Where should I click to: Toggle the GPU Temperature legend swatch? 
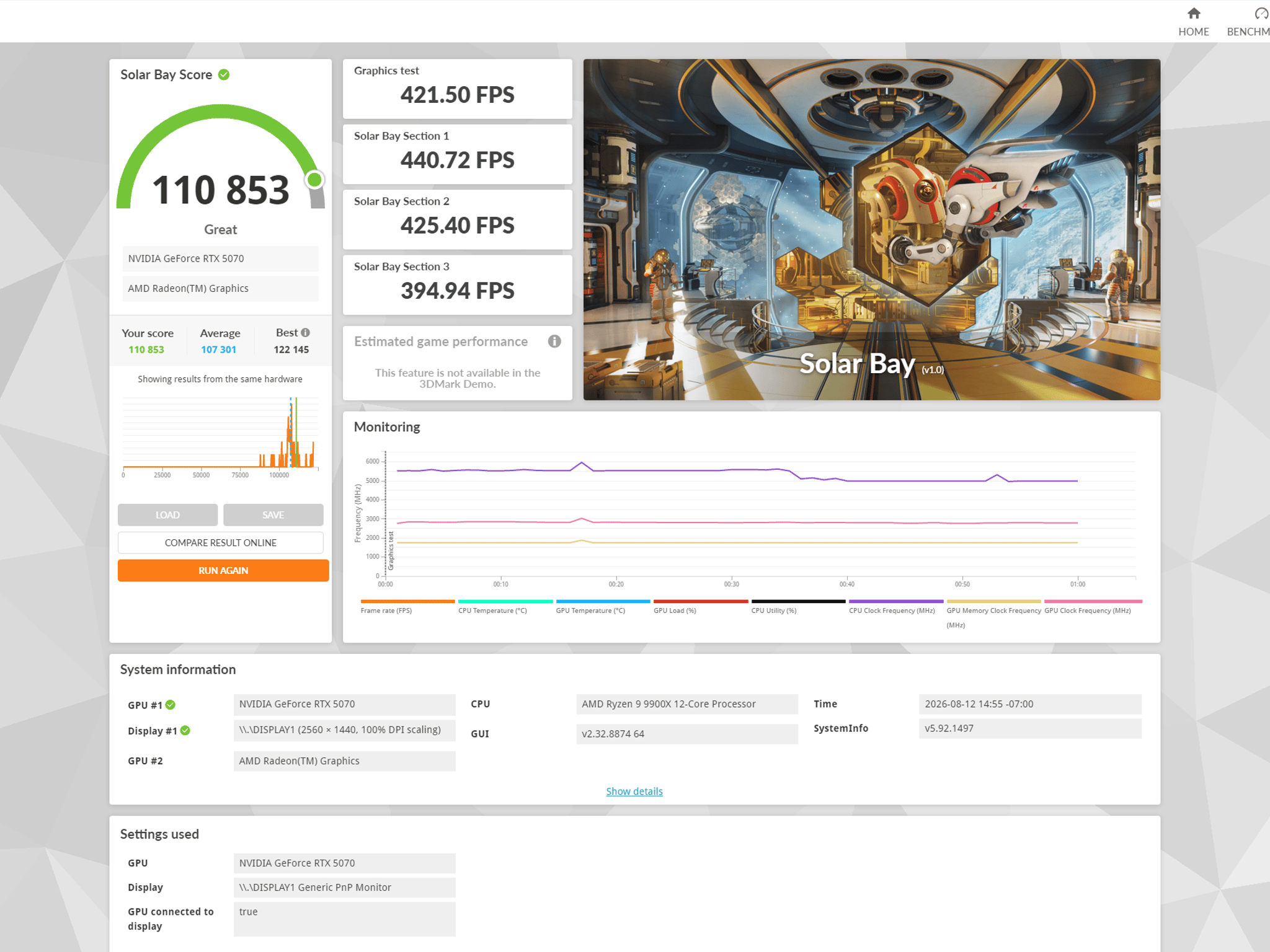tap(603, 601)
